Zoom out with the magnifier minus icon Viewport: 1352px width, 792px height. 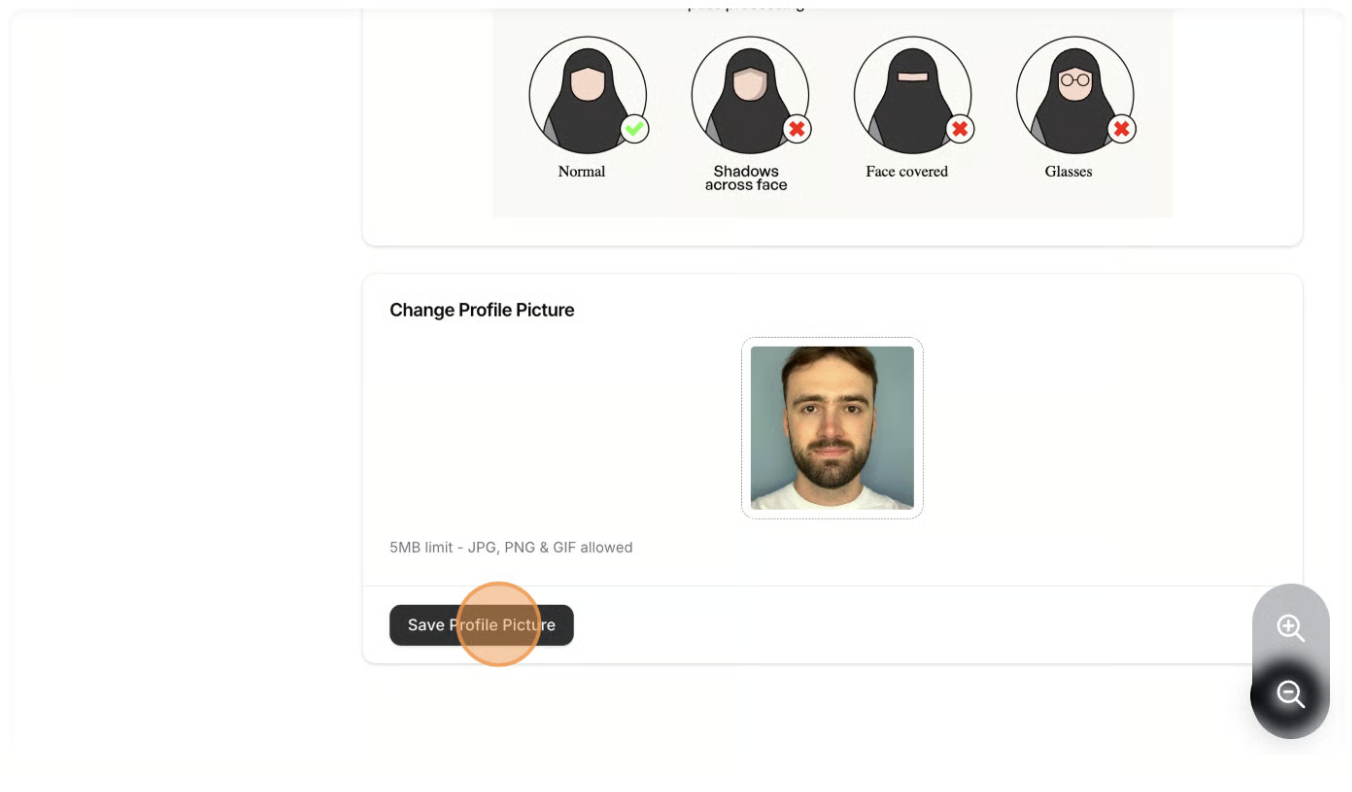click(x=1290, y=694)
